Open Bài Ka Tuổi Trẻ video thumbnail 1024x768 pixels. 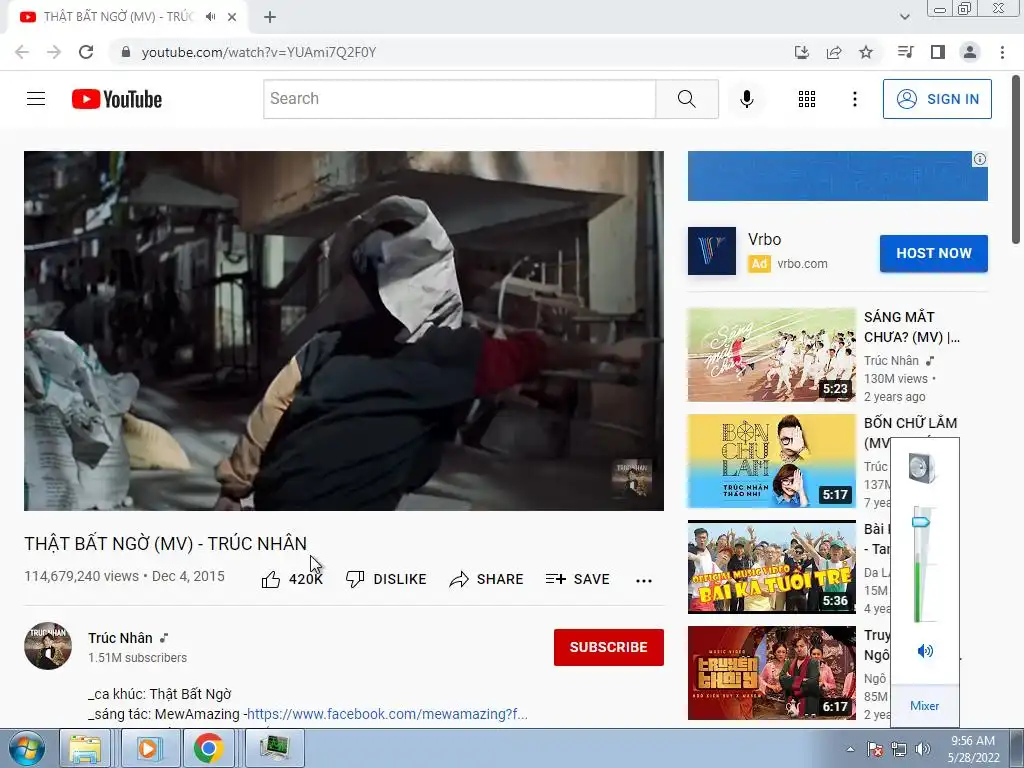click(771, 567)
